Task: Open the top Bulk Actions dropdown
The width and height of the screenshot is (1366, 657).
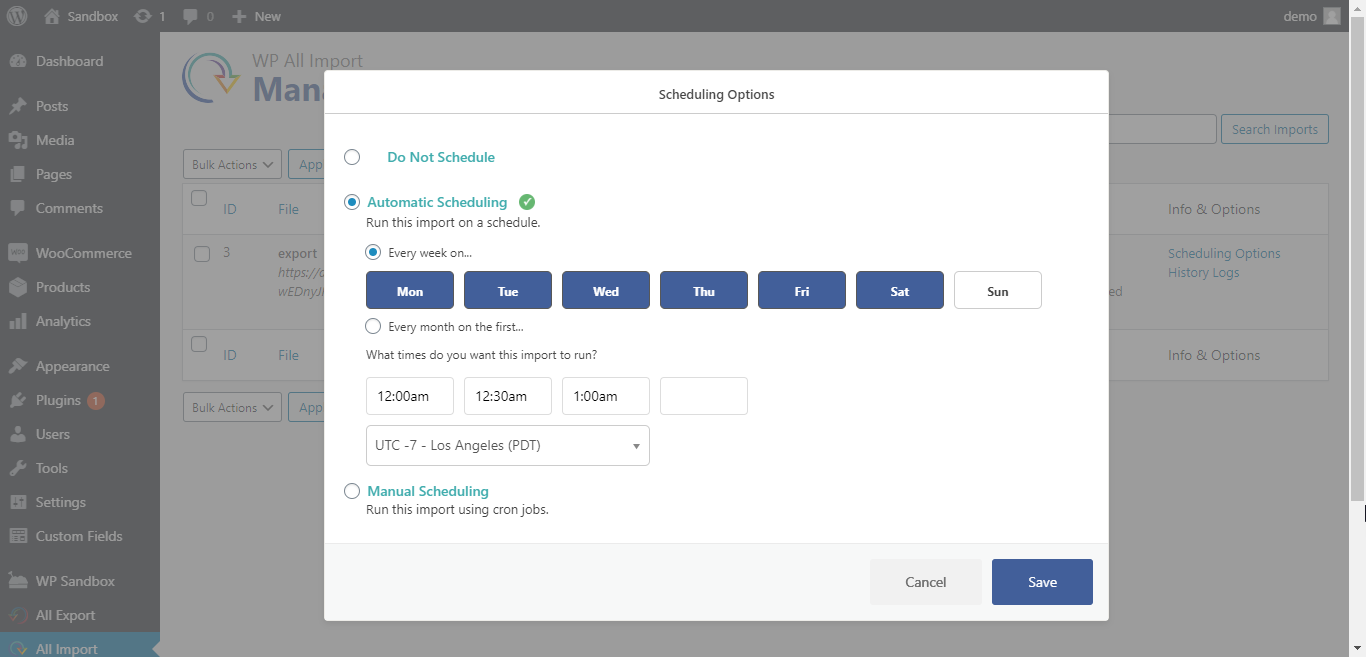Action: click(232, 165)
